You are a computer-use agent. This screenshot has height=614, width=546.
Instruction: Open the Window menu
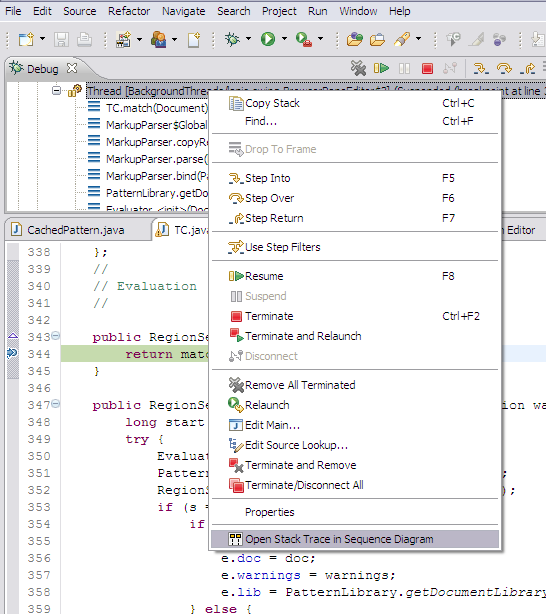(x=358, y=11)
